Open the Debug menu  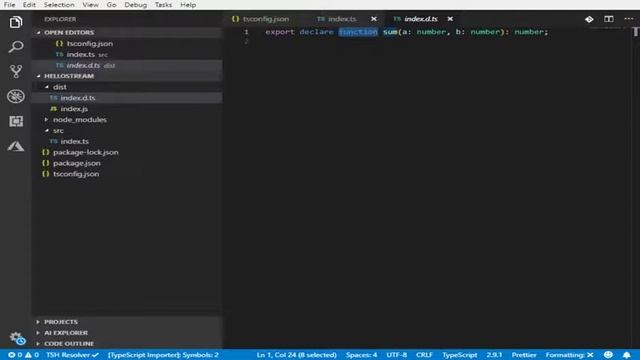point(136,4)
